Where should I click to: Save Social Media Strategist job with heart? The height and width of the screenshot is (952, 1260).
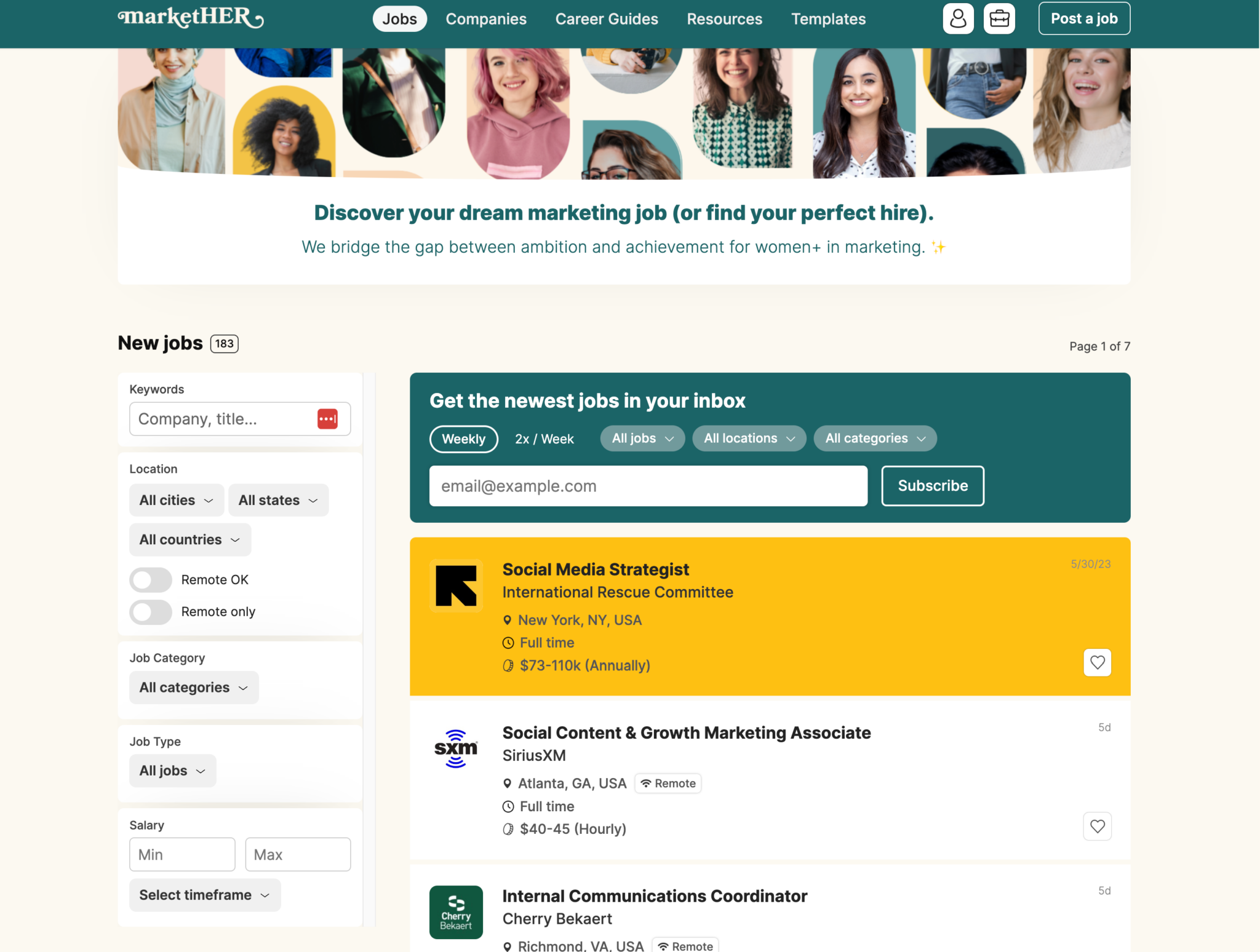pyautogui.click(x=1097, y=662)
